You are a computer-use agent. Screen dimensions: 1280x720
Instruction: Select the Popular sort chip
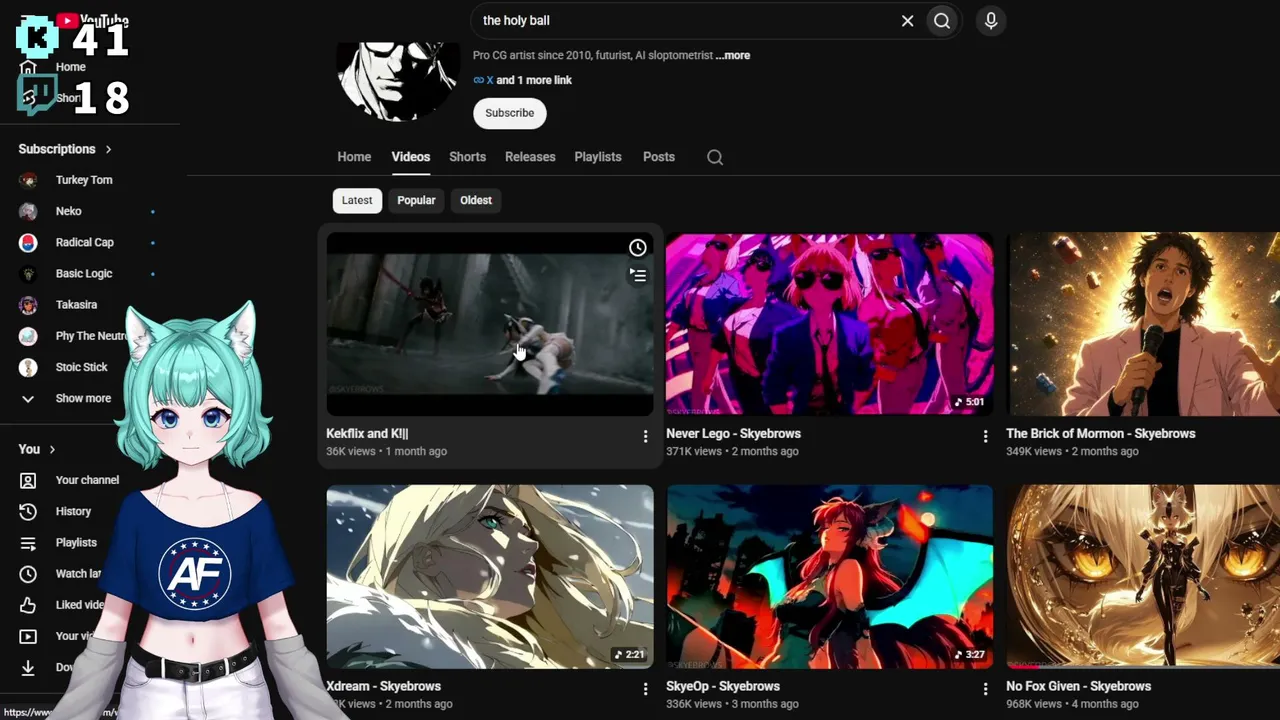coord(416,200)
